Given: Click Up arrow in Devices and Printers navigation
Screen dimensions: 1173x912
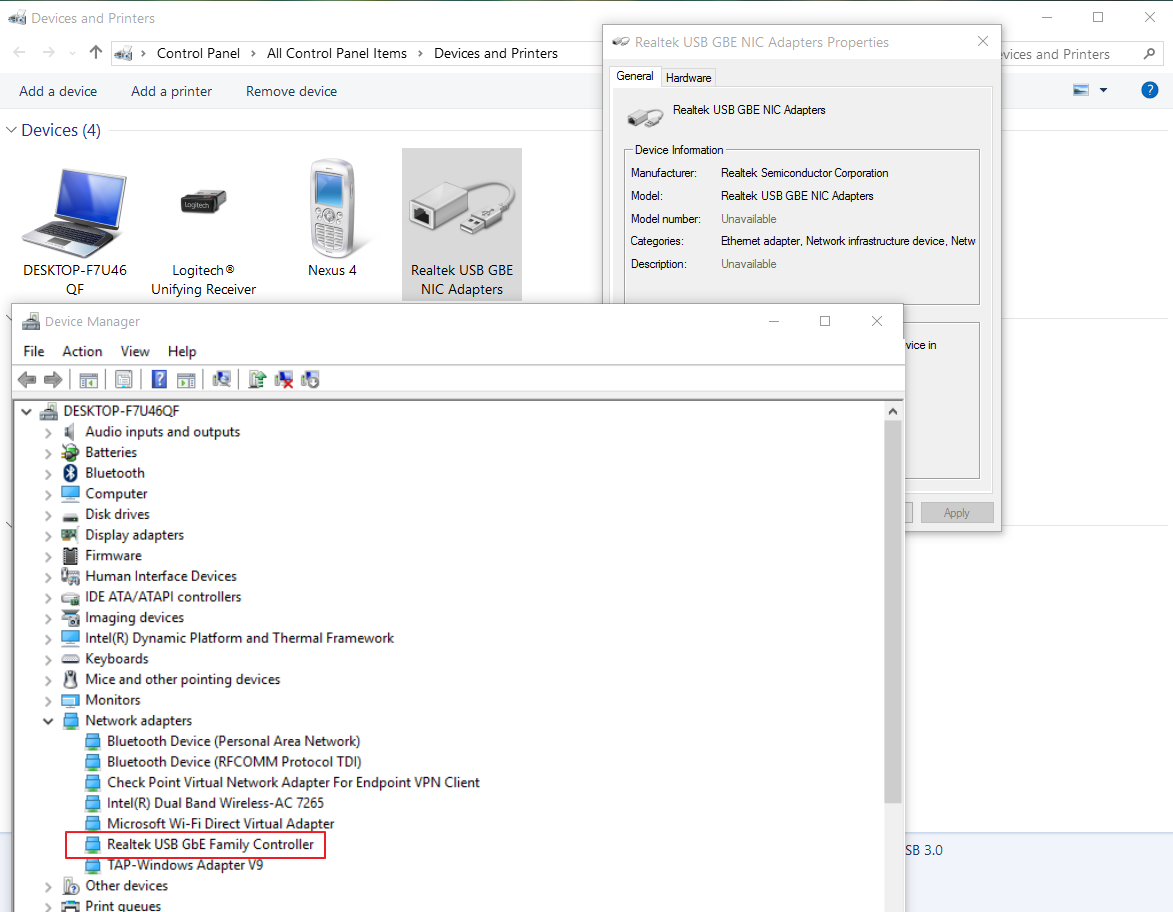Looking at the screenshot, I should coord(96,52).
